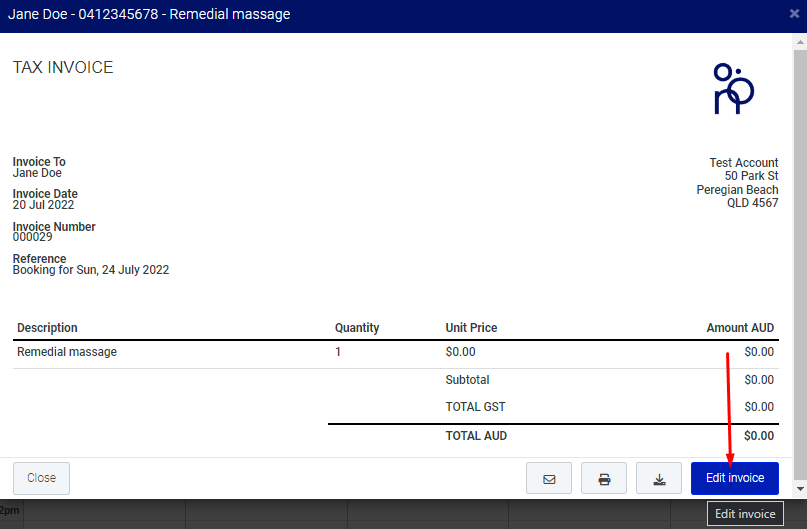807x529 pixels.
Task: Click the Edit invoice button
Action: [734, 478]
